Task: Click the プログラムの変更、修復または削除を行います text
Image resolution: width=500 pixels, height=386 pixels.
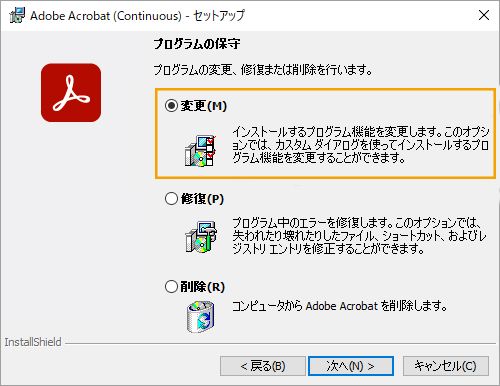Action: 263,70
